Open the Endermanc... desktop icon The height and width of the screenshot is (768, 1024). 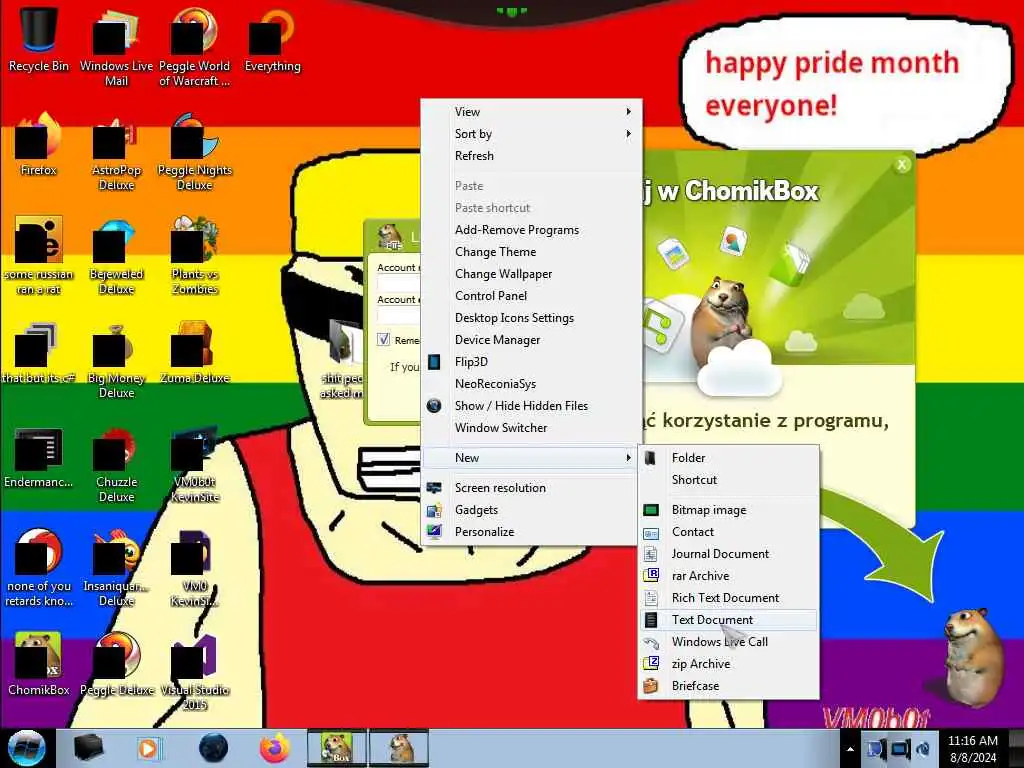click(x=39, y=457)
